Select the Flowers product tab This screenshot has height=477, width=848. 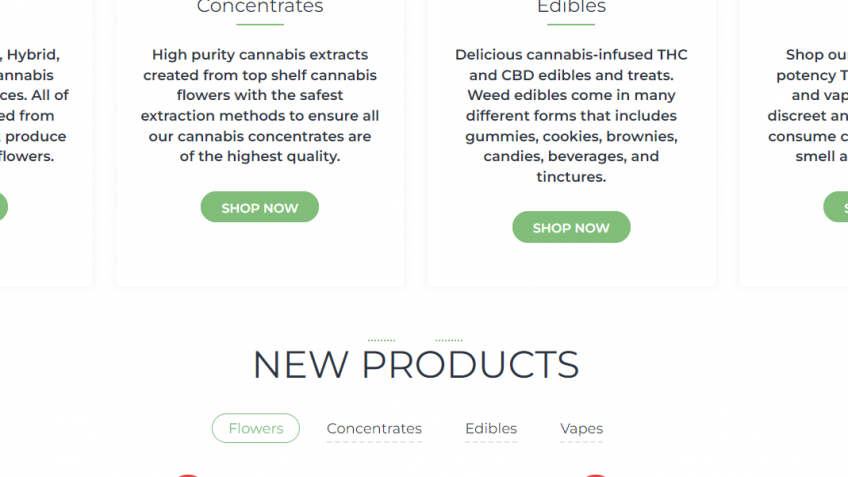click(x=256, y=428)
